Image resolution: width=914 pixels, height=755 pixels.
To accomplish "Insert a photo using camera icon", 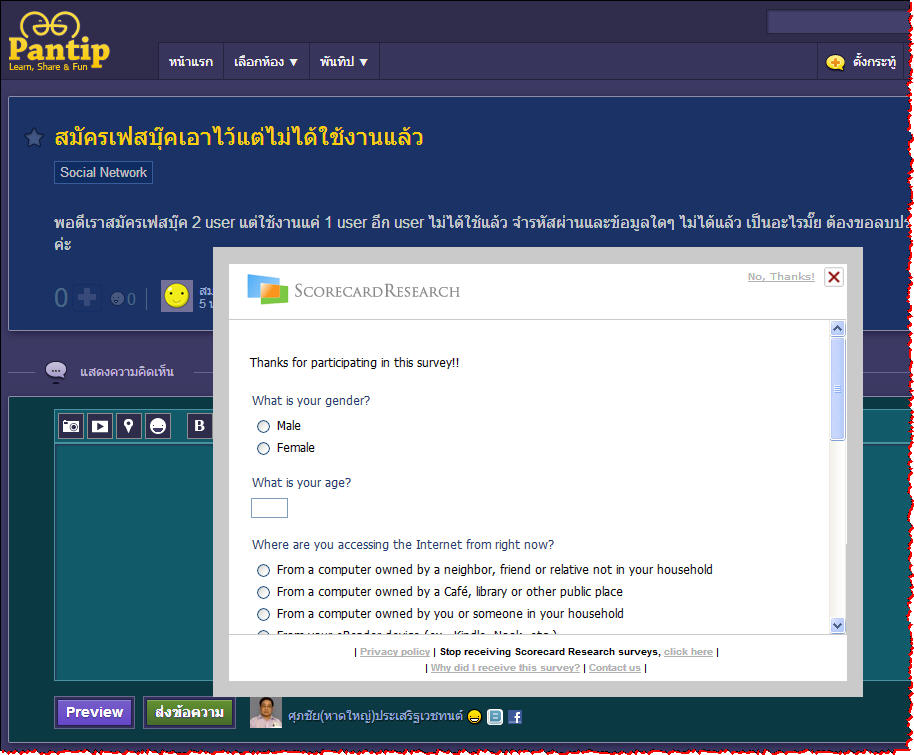I will 71,426.
